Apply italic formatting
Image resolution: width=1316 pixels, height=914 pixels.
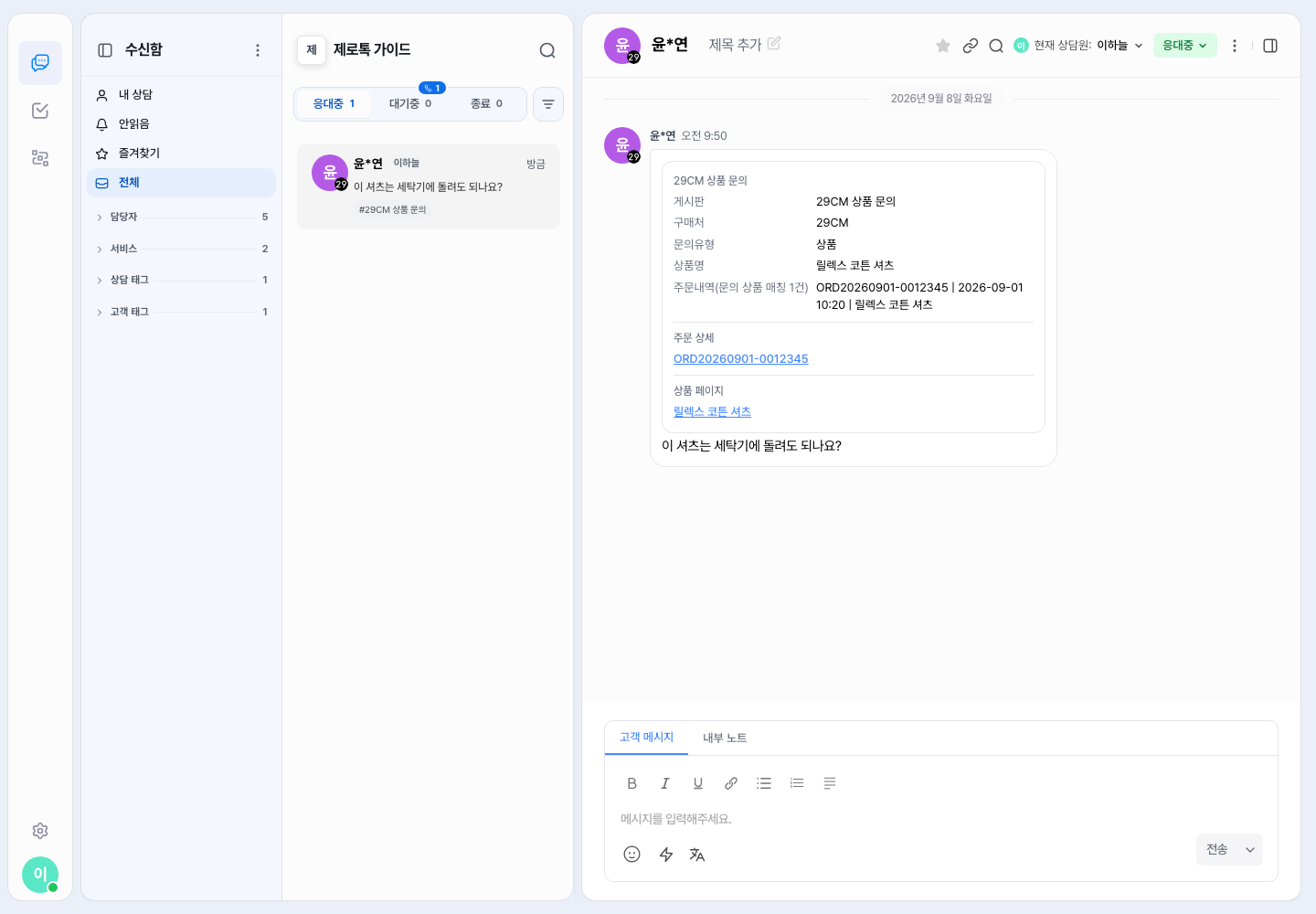tap(665, 783)
